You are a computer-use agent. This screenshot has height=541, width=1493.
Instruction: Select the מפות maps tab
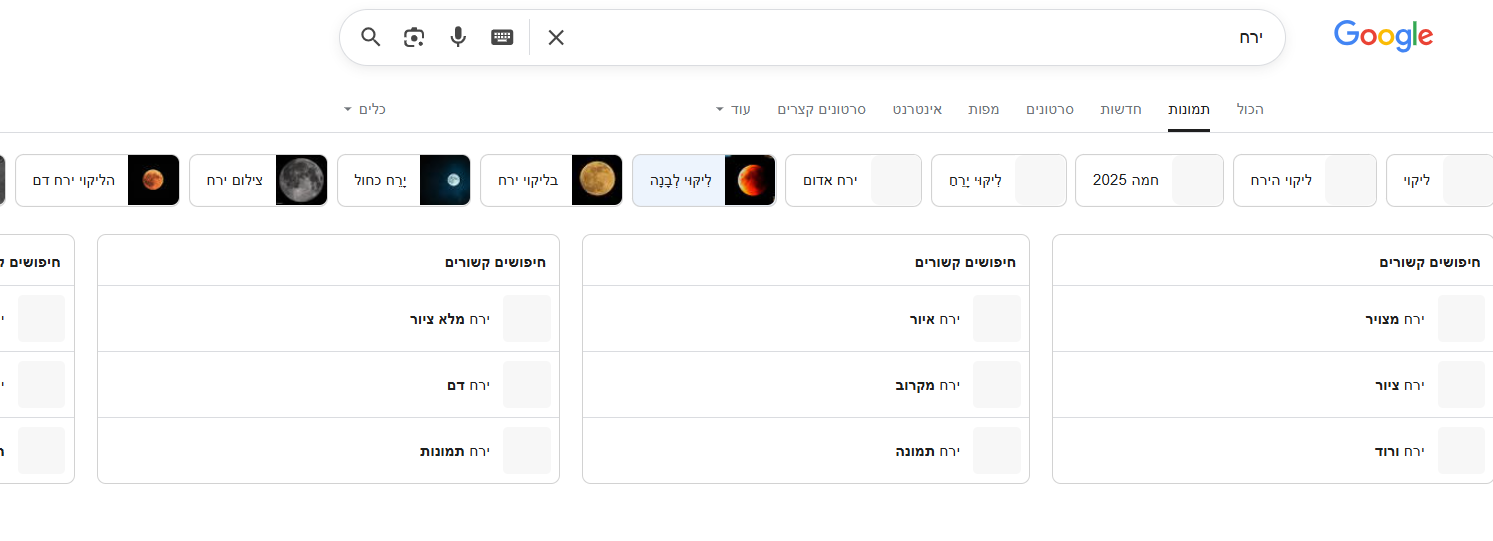point(984,109)
